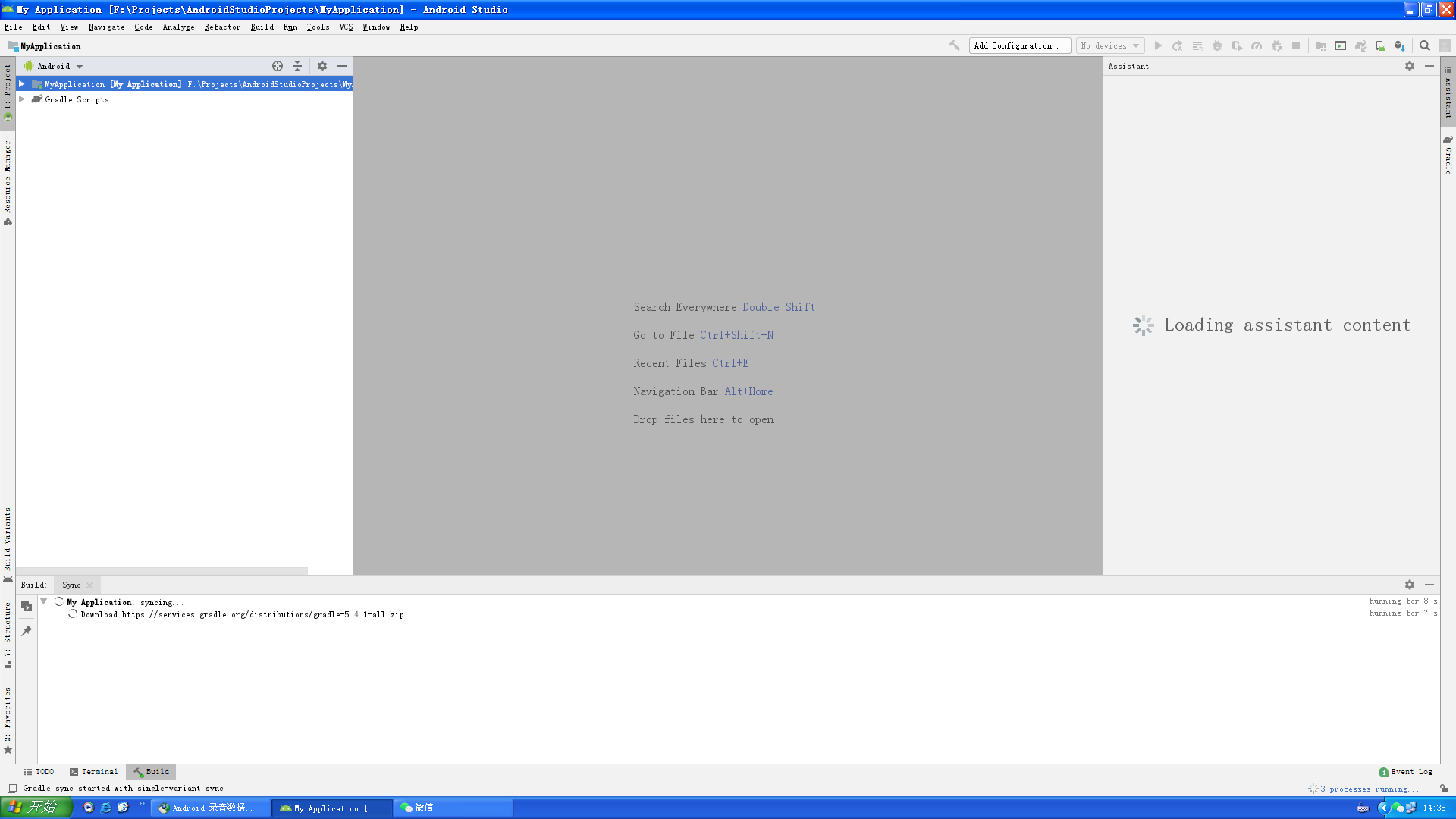The width and height of the screenshot is (1456, 819).
Task: Select the Build tool window tab
Action: 151,772
